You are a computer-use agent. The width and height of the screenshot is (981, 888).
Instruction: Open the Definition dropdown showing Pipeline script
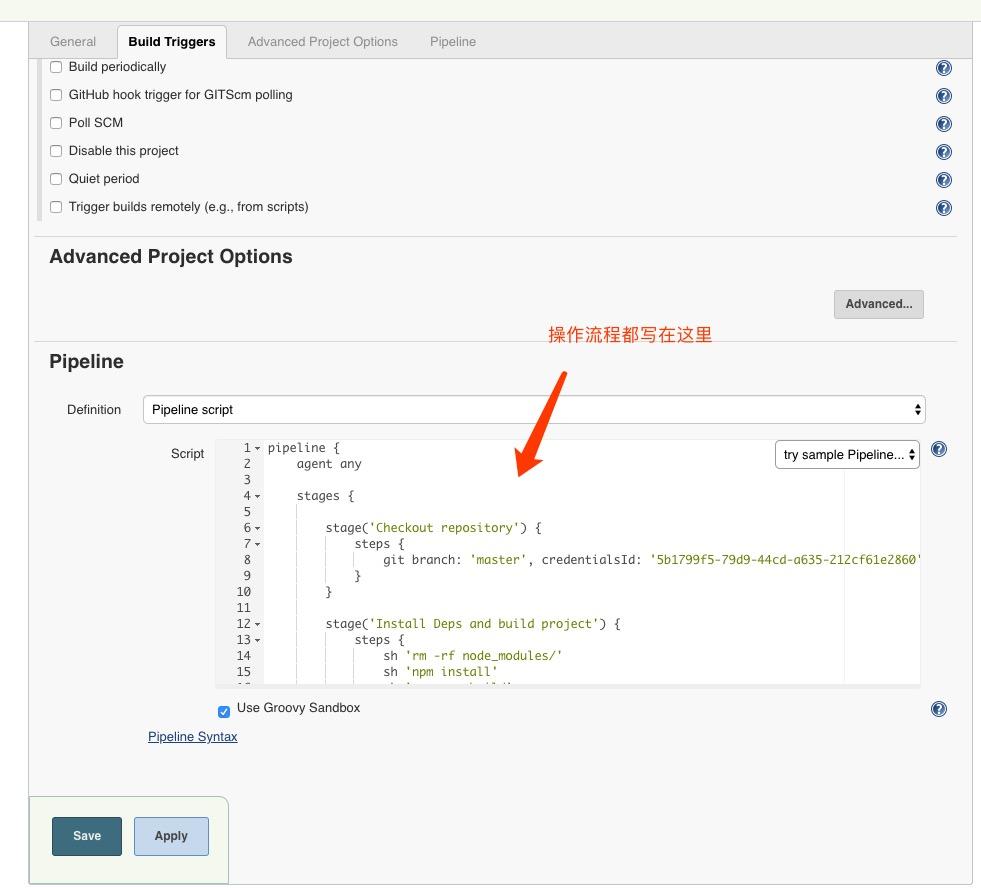coord(535,409)
